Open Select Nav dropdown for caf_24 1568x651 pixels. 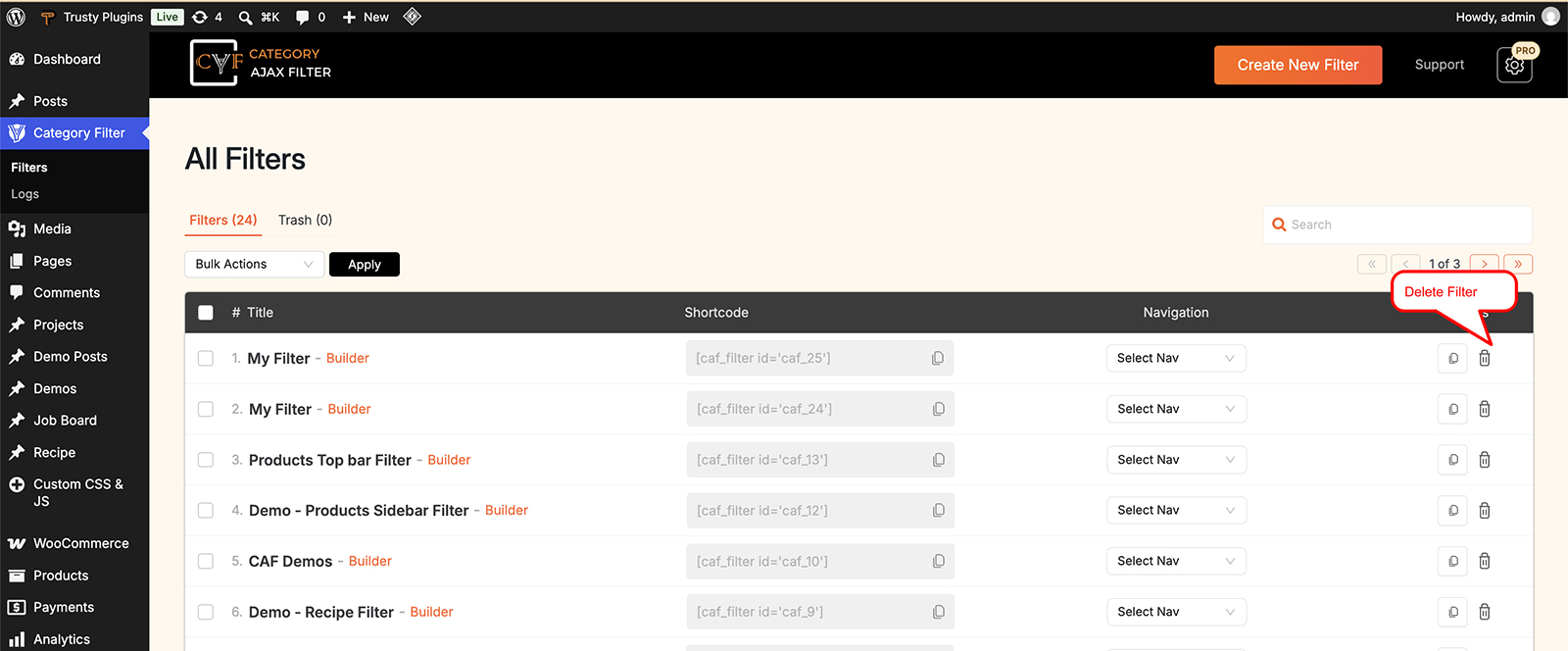tap(1176, 409)
